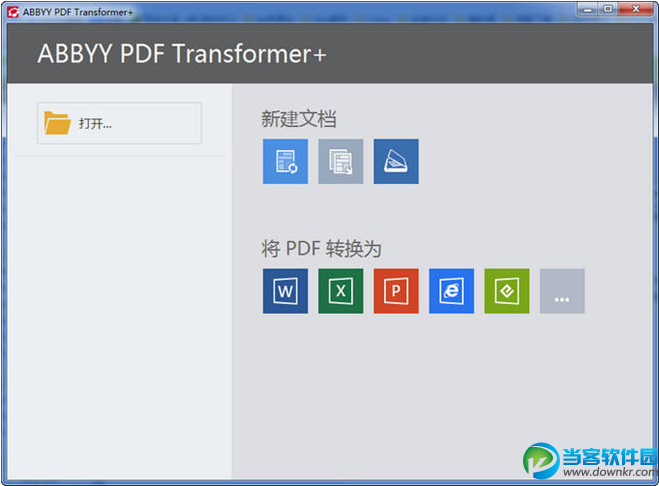
Task: Create new PDF from file icon
Action: point(285,161)
